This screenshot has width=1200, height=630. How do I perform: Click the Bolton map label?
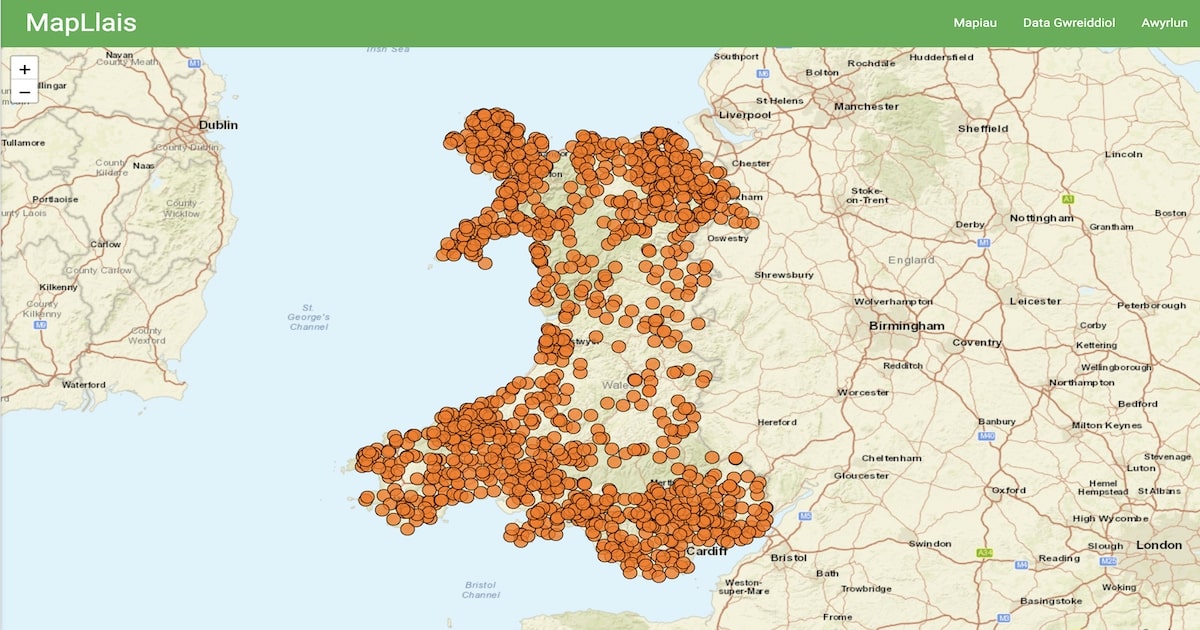click(x=822, y=72)
